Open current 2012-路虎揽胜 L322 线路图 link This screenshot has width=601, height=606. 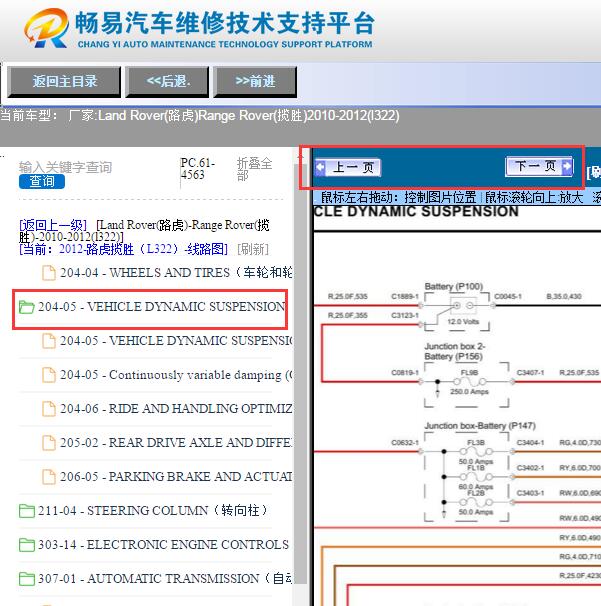click(x=123, y=249)
